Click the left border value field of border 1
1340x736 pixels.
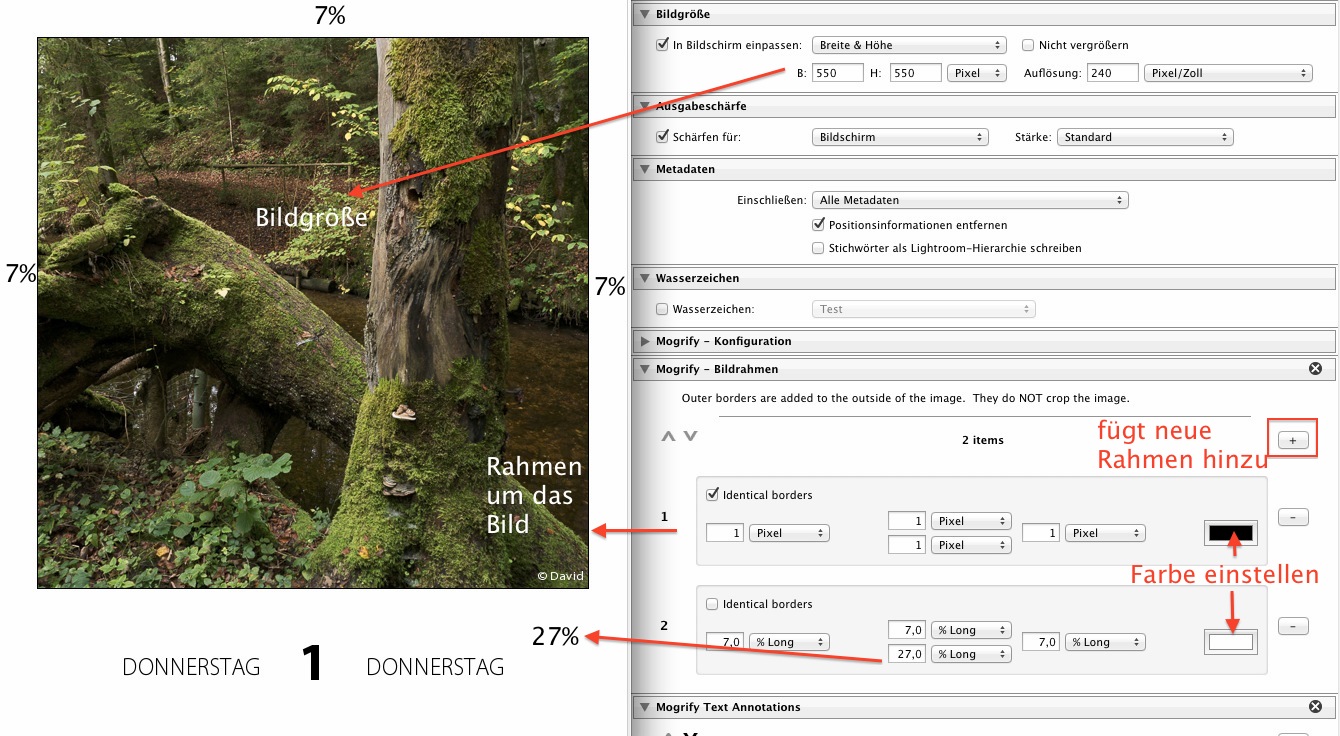point(725,534)
